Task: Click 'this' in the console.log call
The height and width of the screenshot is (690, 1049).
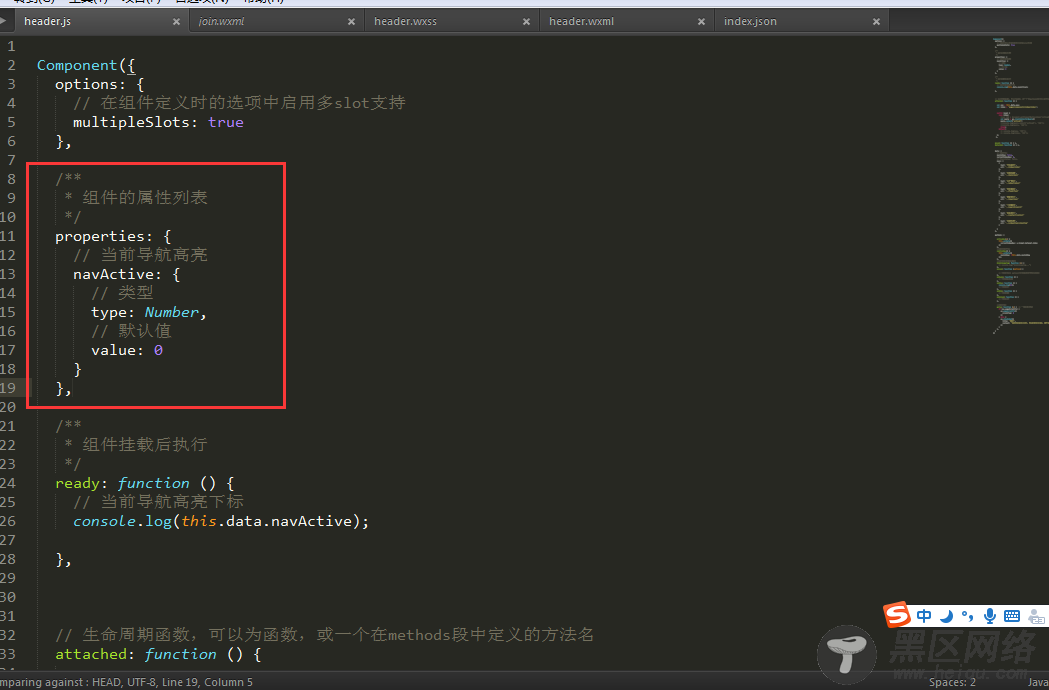Action: click(x=199, y=521)
